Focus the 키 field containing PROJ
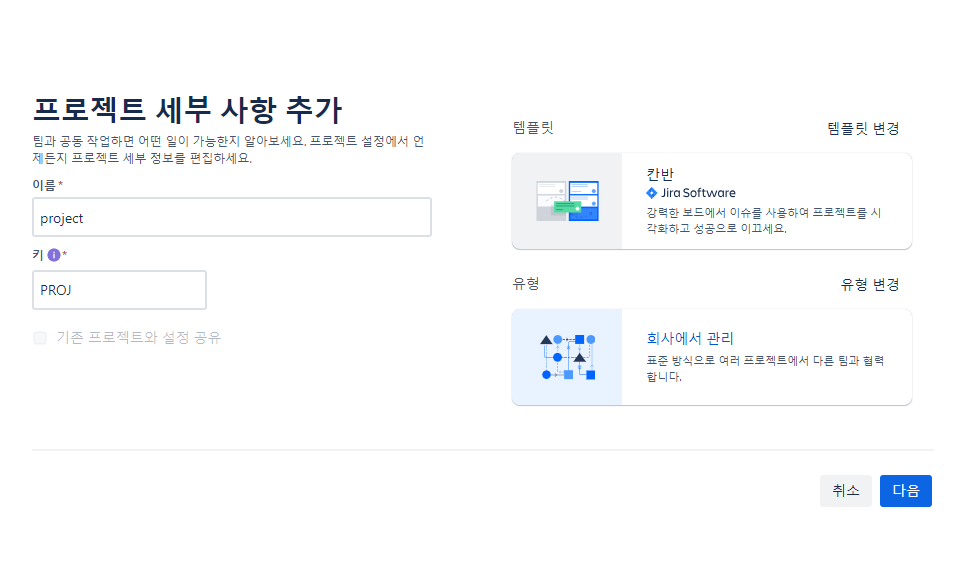 click(119, 290)
